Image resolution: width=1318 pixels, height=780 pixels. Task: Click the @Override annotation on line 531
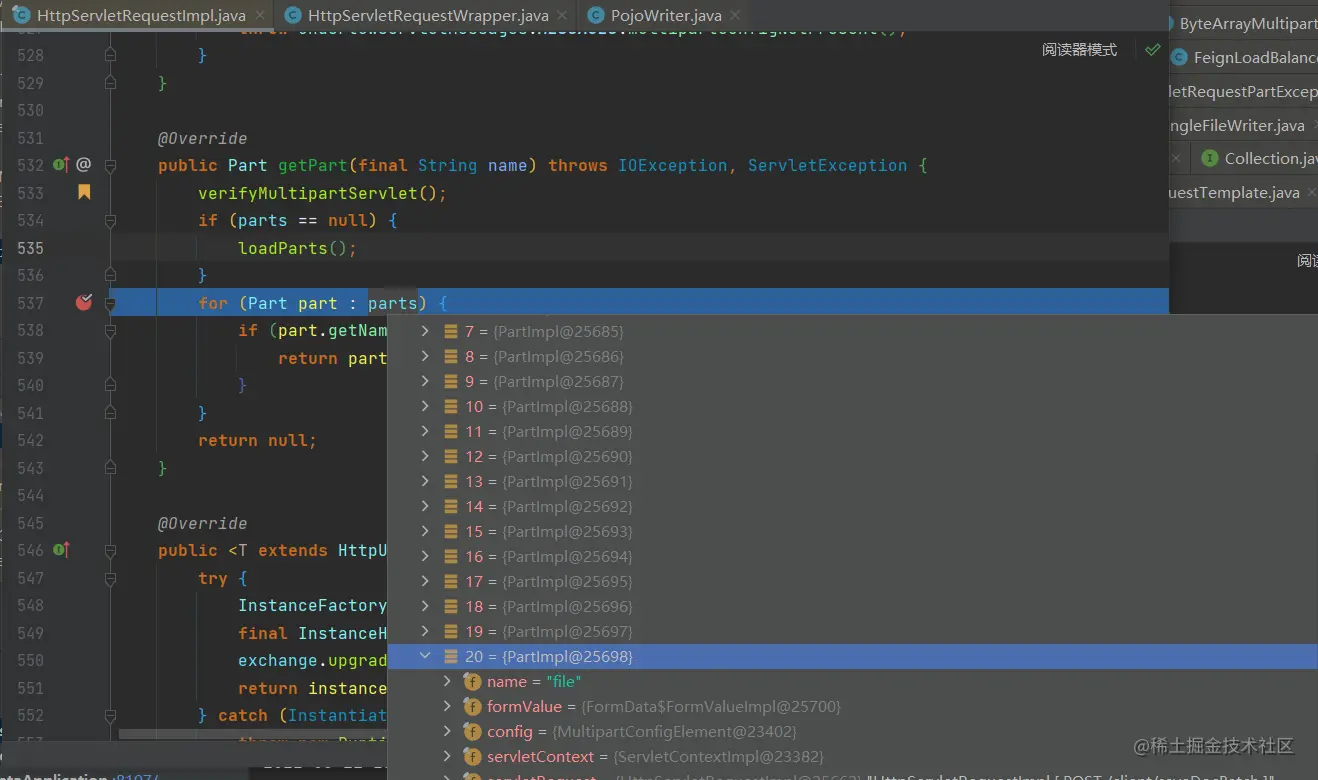pos(202,138)
